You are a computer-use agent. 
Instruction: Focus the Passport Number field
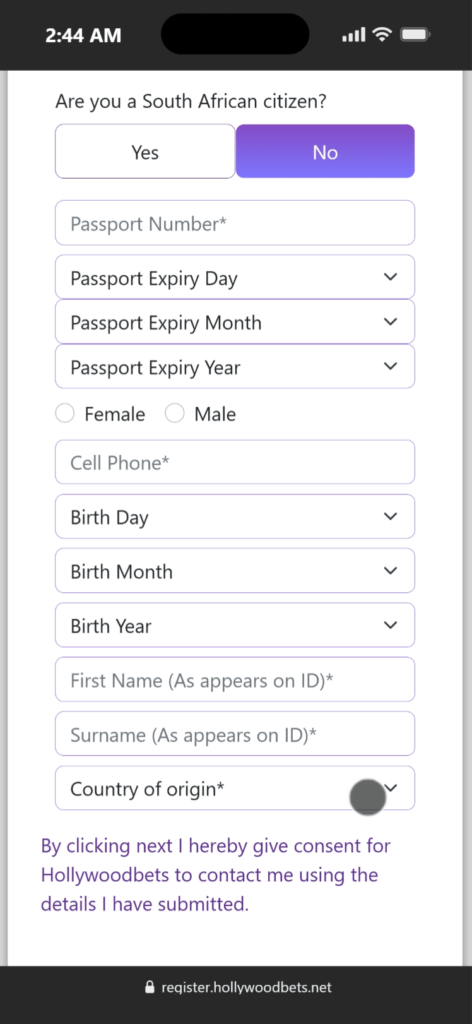(235, 223)
